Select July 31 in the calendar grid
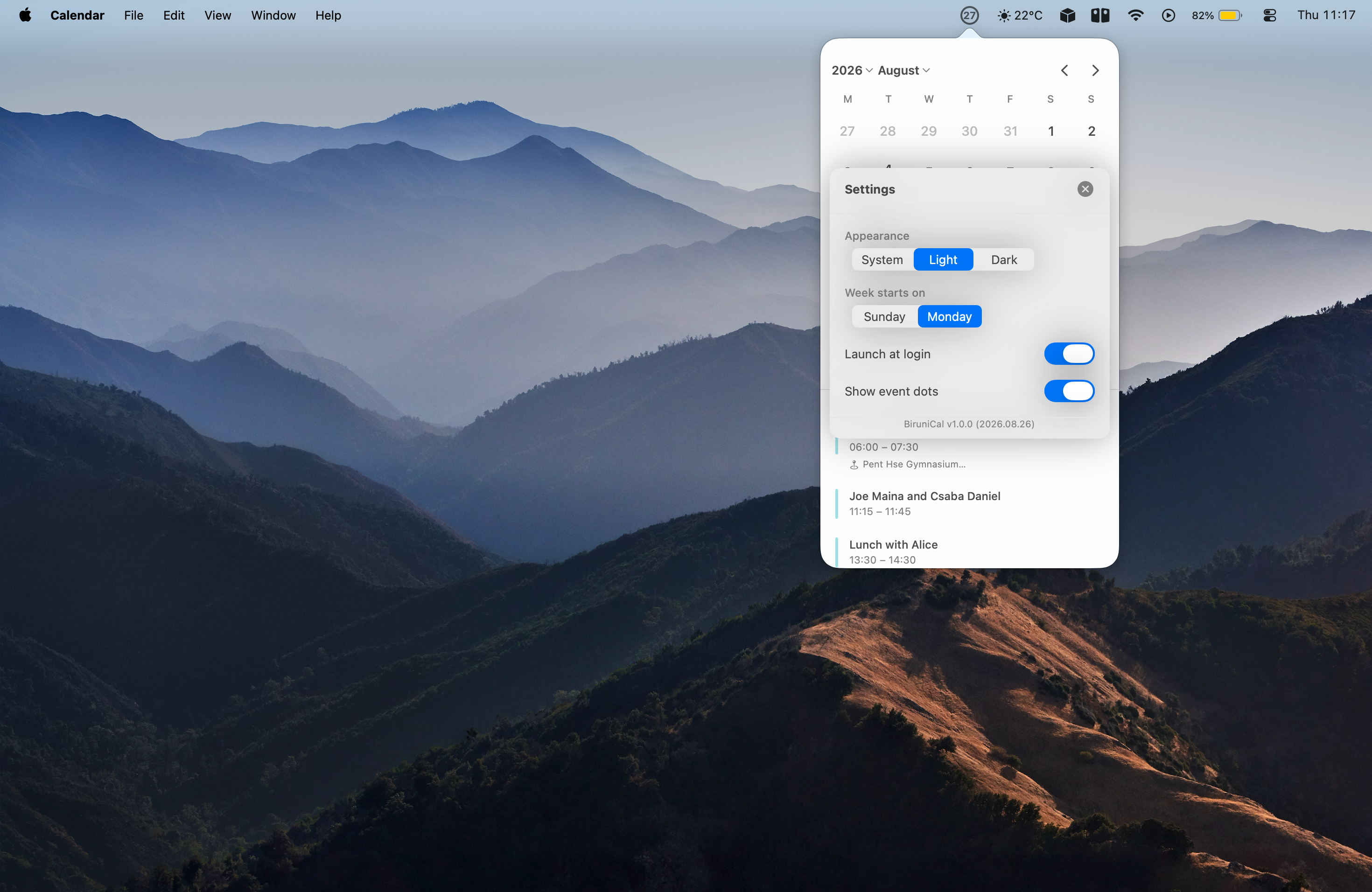 pos(1010,132)
